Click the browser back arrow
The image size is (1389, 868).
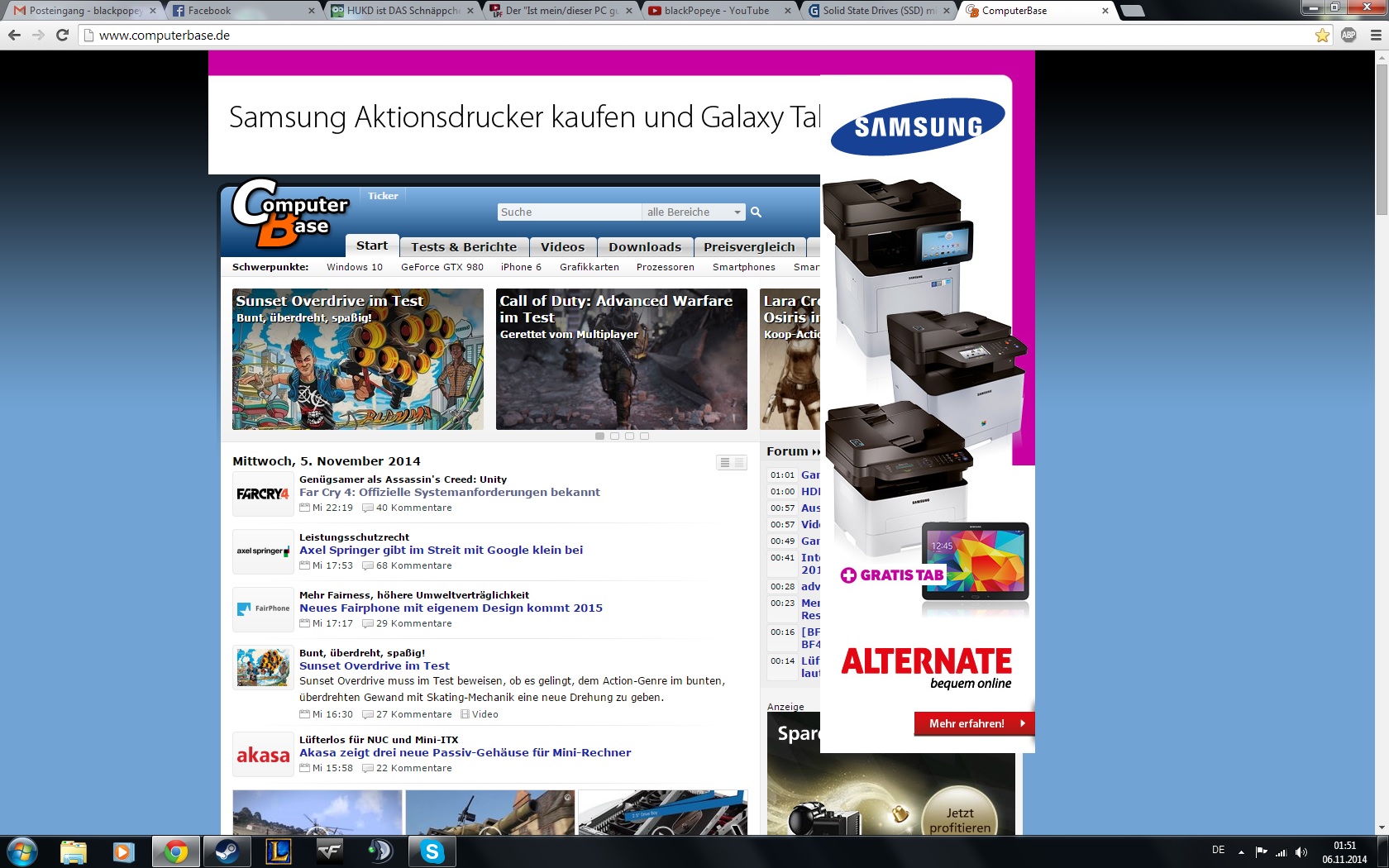coord(14,35)
